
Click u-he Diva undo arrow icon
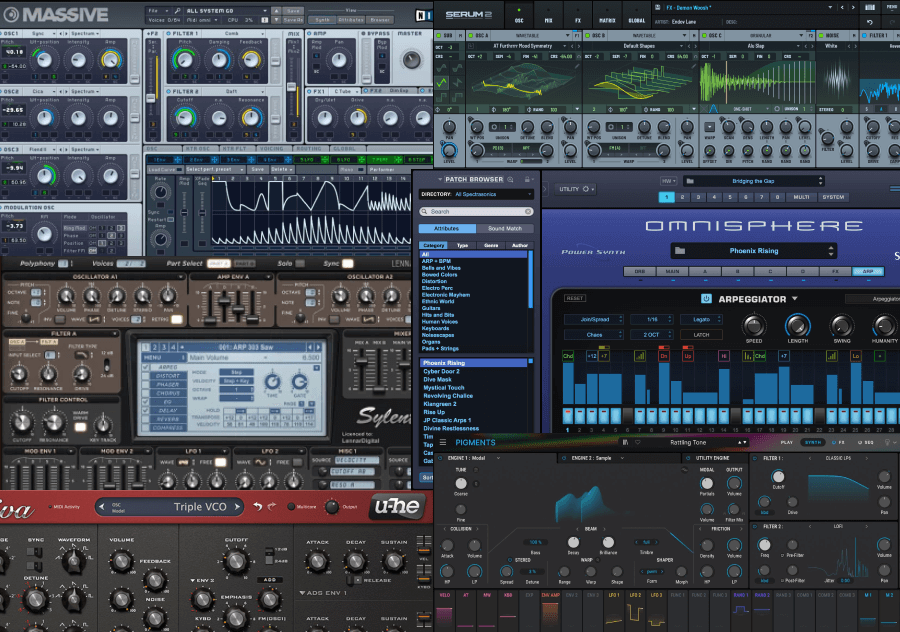coord(258,506)
